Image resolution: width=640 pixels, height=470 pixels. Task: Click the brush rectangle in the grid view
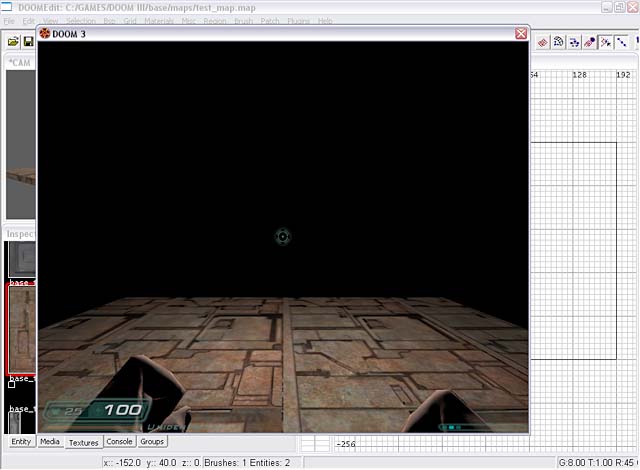[x=573, y=251]
